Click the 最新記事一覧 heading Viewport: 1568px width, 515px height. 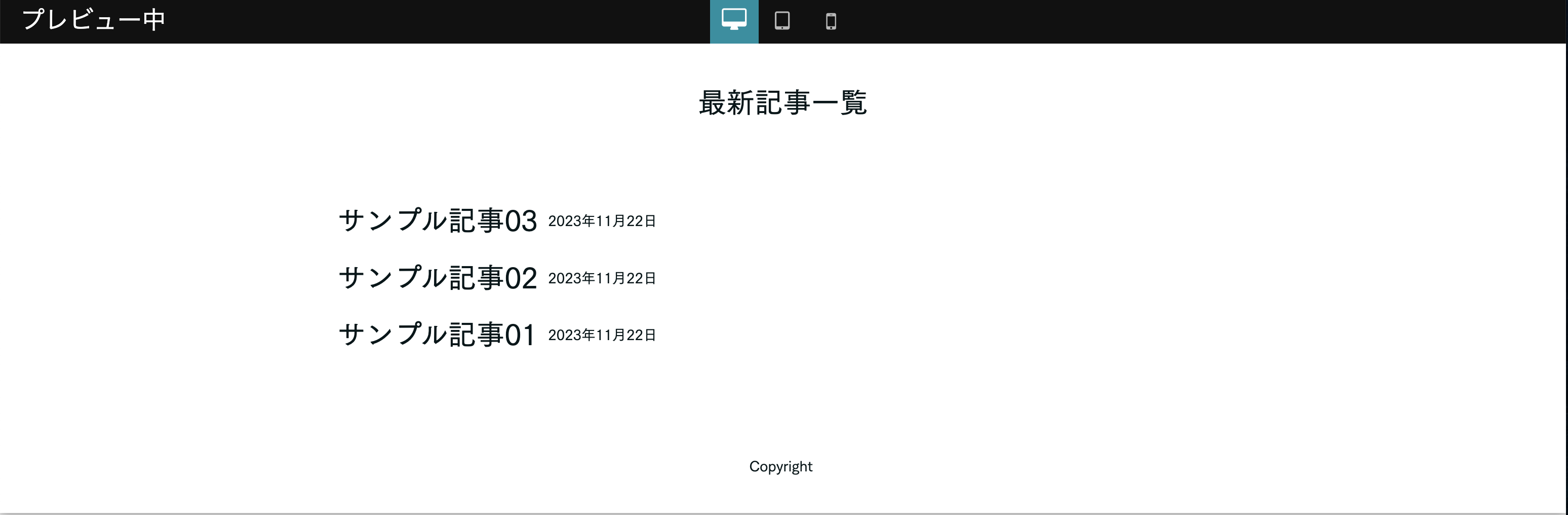[x=783, y=102]
